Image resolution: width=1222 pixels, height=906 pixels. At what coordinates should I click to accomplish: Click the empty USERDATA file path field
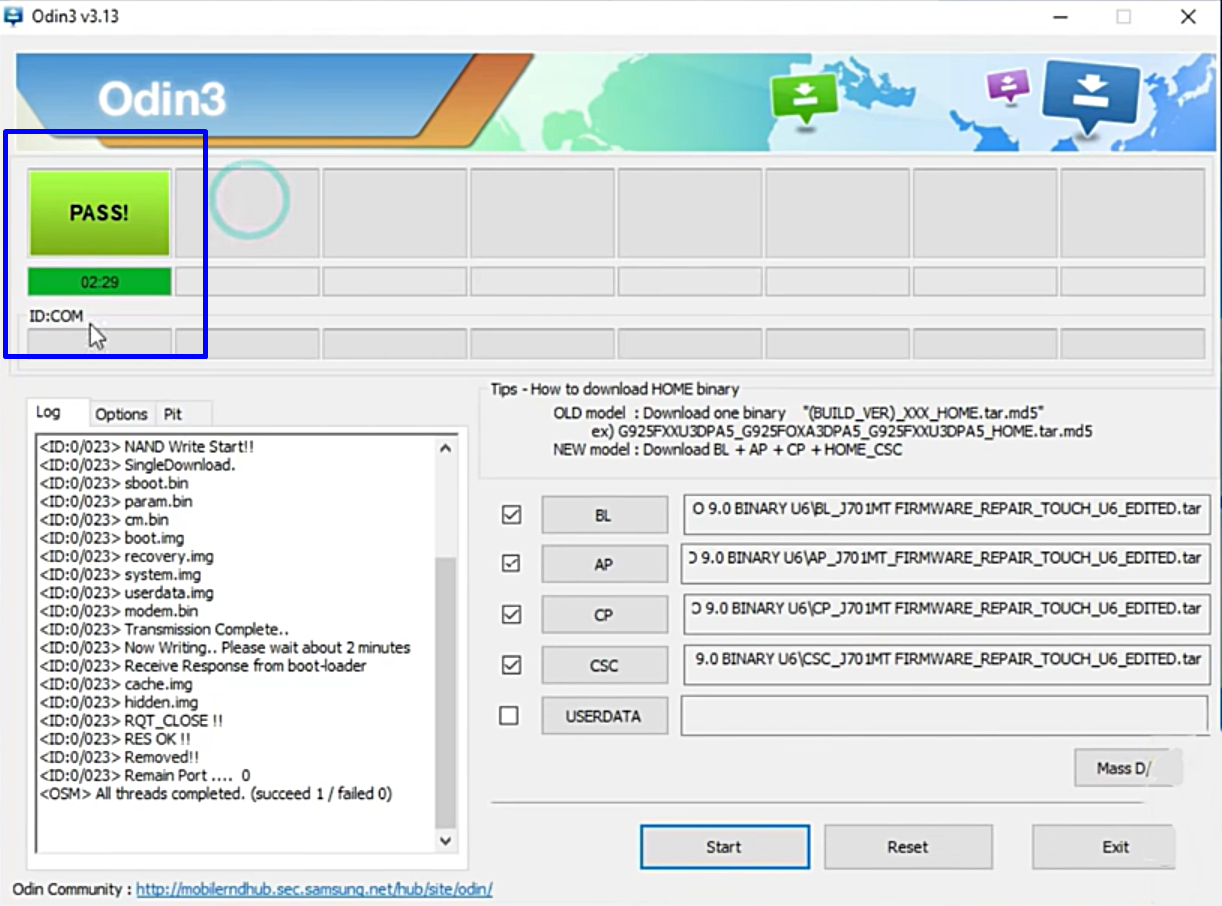click(944, 716)
